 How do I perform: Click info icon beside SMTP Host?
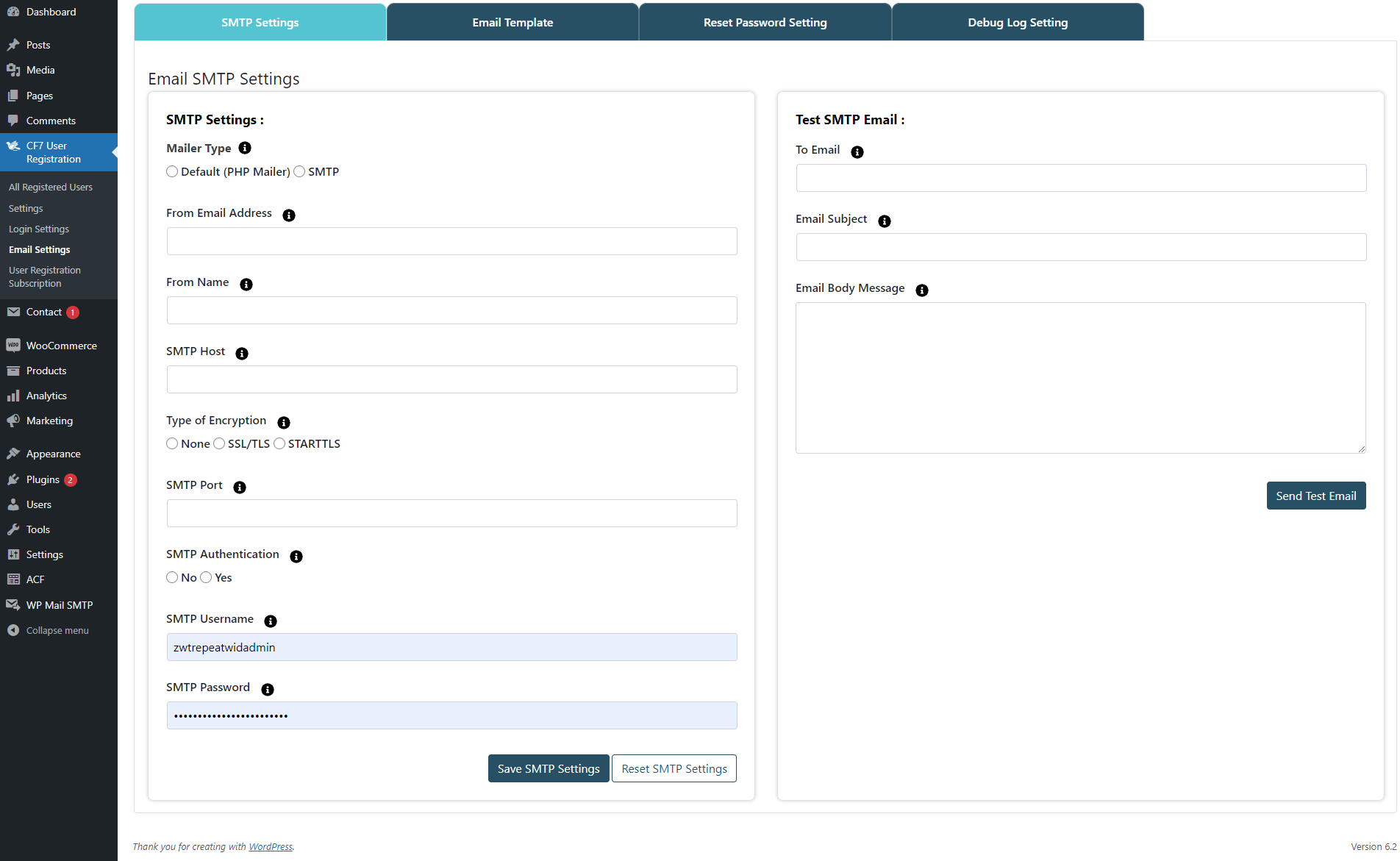242,354
